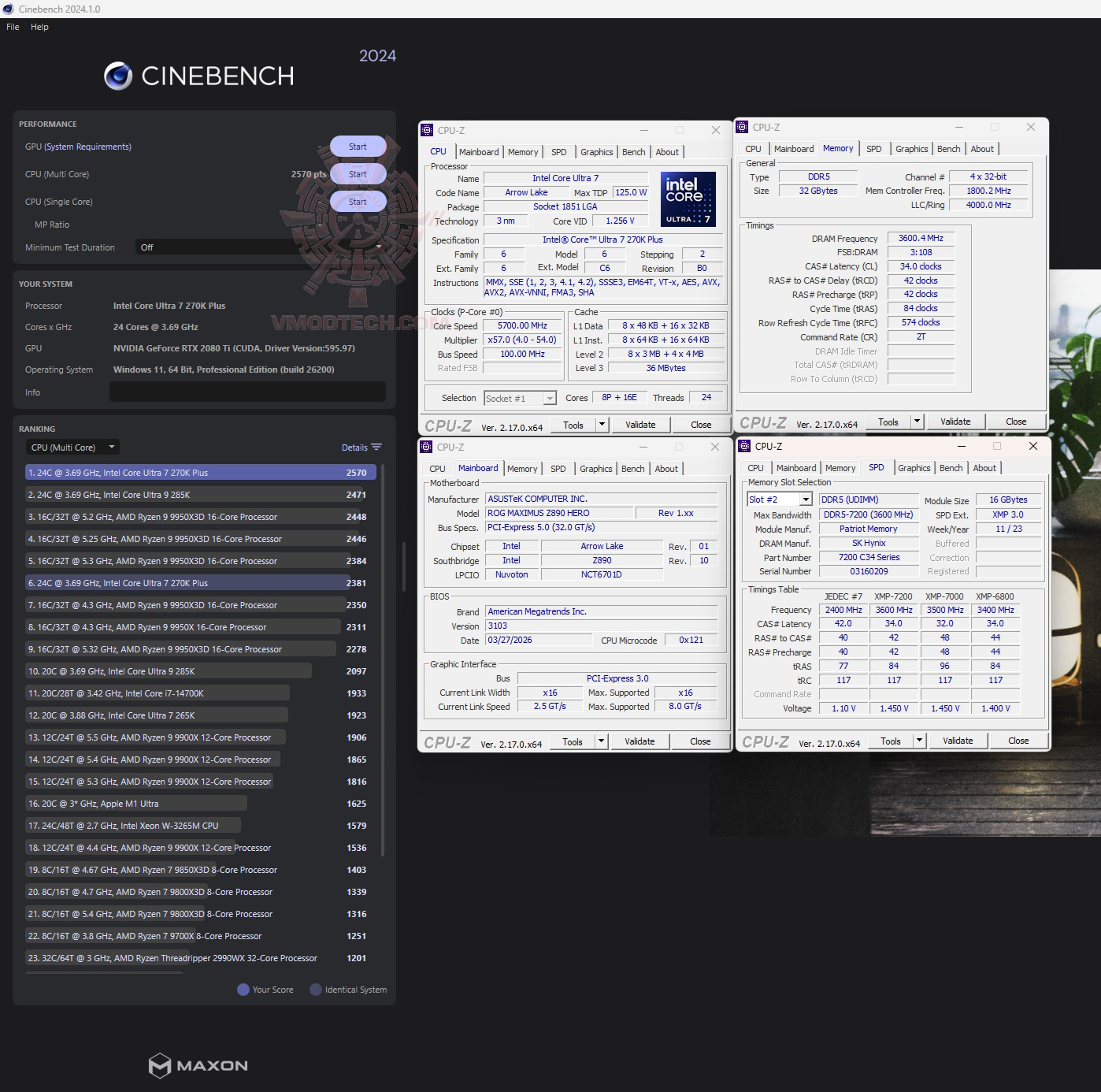Close the CPU-Z window showing the SPD tab via its X
1101x1092 pixels.
[x=1033, y=446]
